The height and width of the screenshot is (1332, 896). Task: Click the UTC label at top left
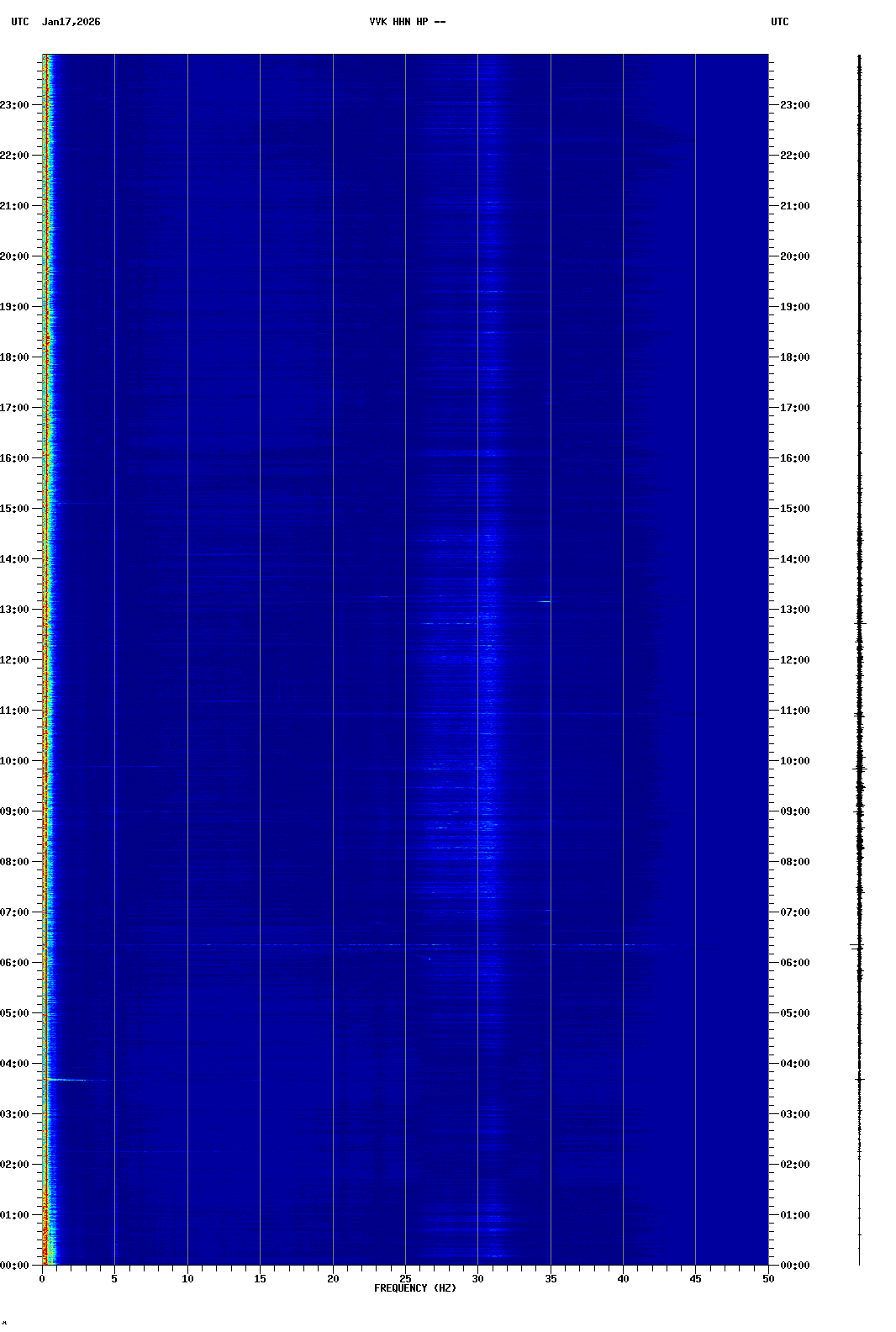(x=19, y=22)
